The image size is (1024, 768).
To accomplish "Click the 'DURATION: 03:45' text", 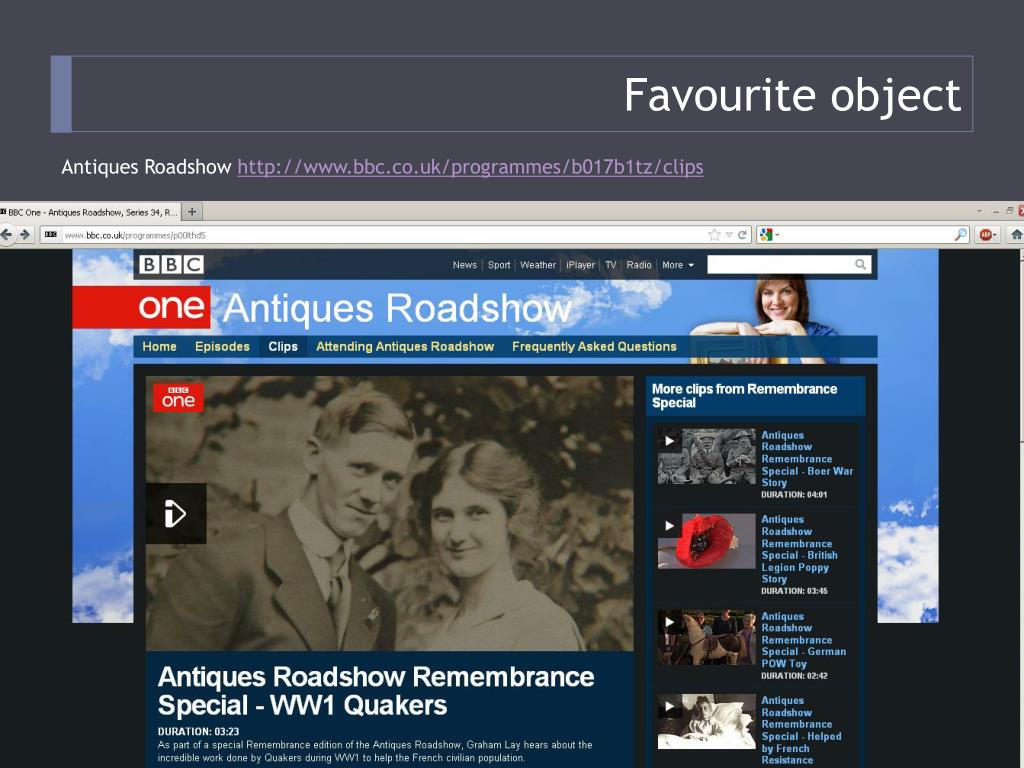I will point(794,591).
